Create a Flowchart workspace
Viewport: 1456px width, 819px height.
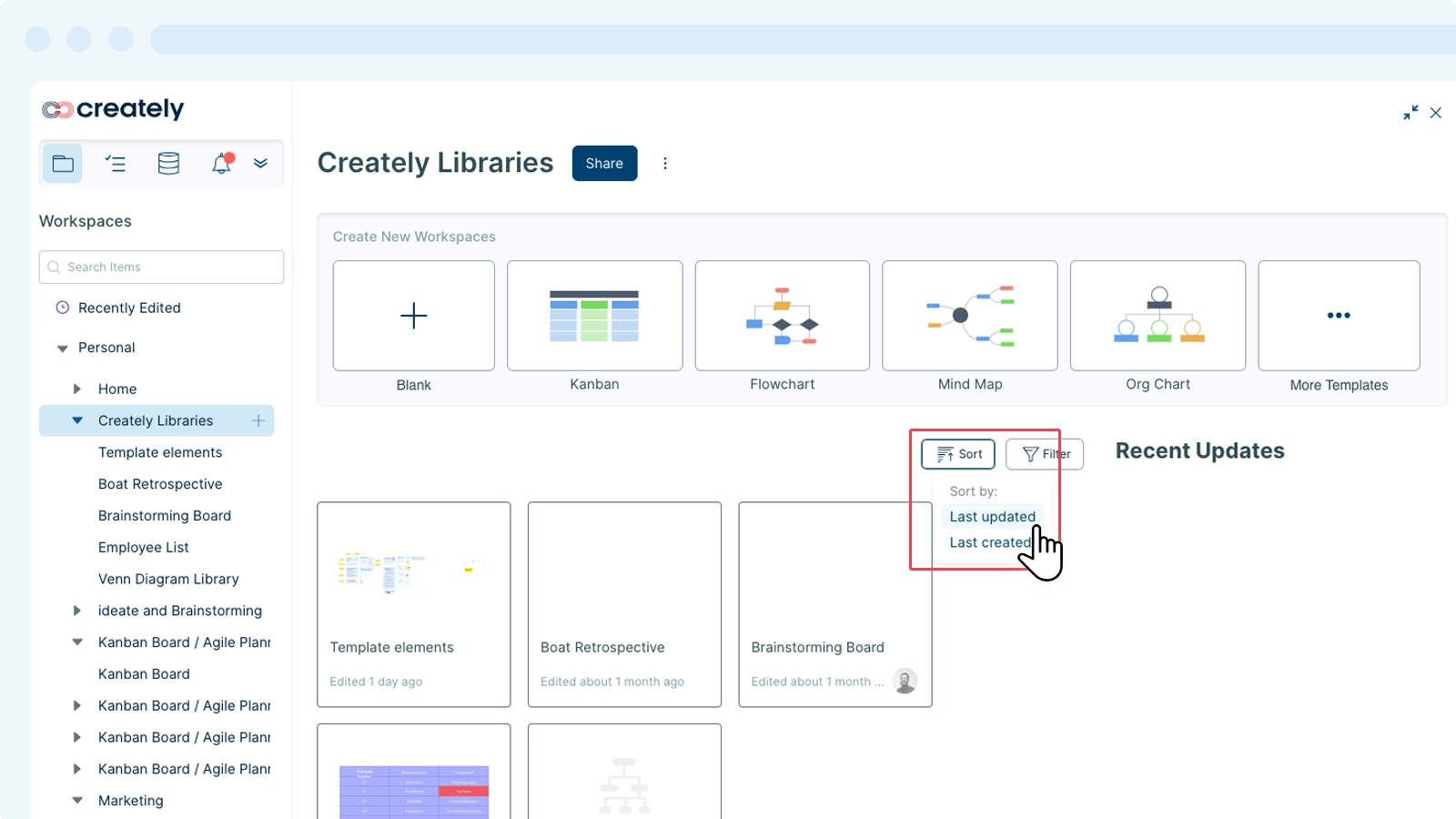[783, 316]
